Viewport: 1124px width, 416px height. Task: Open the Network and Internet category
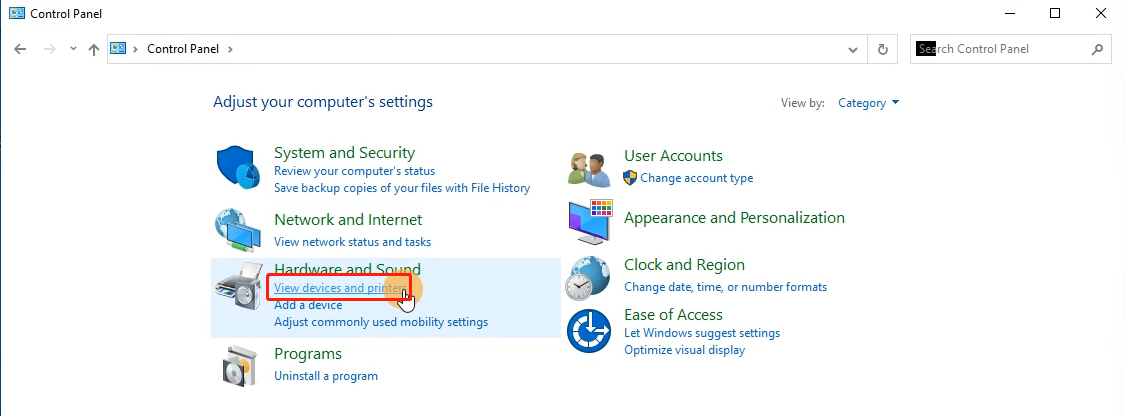(x=348, y=219)
